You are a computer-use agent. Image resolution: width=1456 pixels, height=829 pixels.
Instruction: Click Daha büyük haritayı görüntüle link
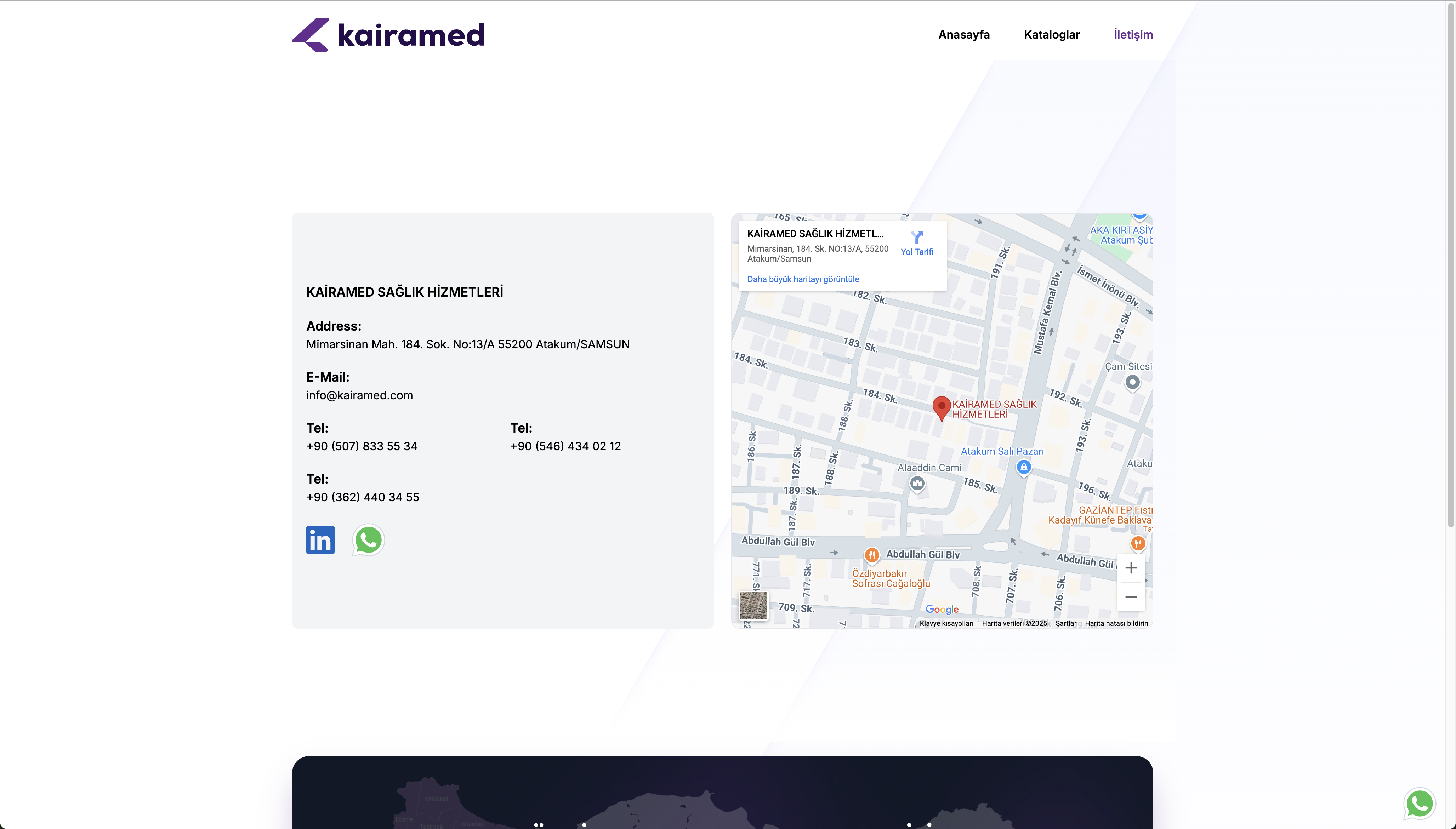(803, 279)
